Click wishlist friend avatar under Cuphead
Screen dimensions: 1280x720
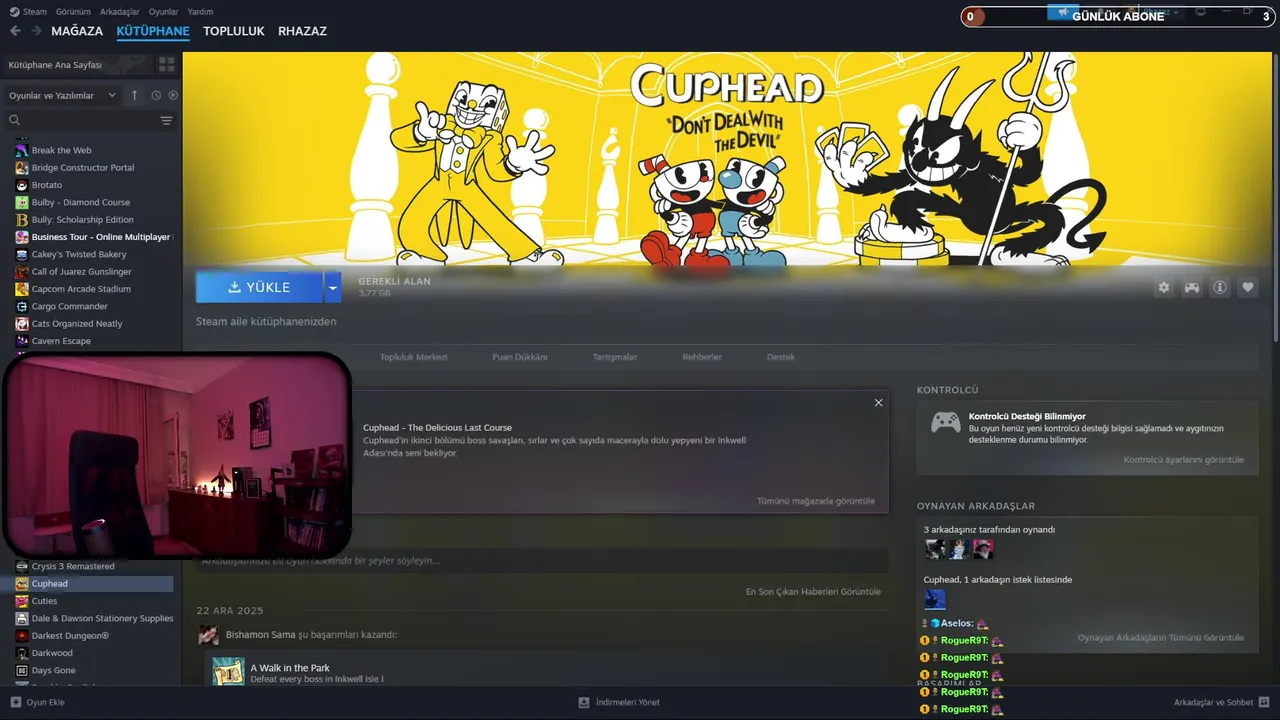pos(935,599)
